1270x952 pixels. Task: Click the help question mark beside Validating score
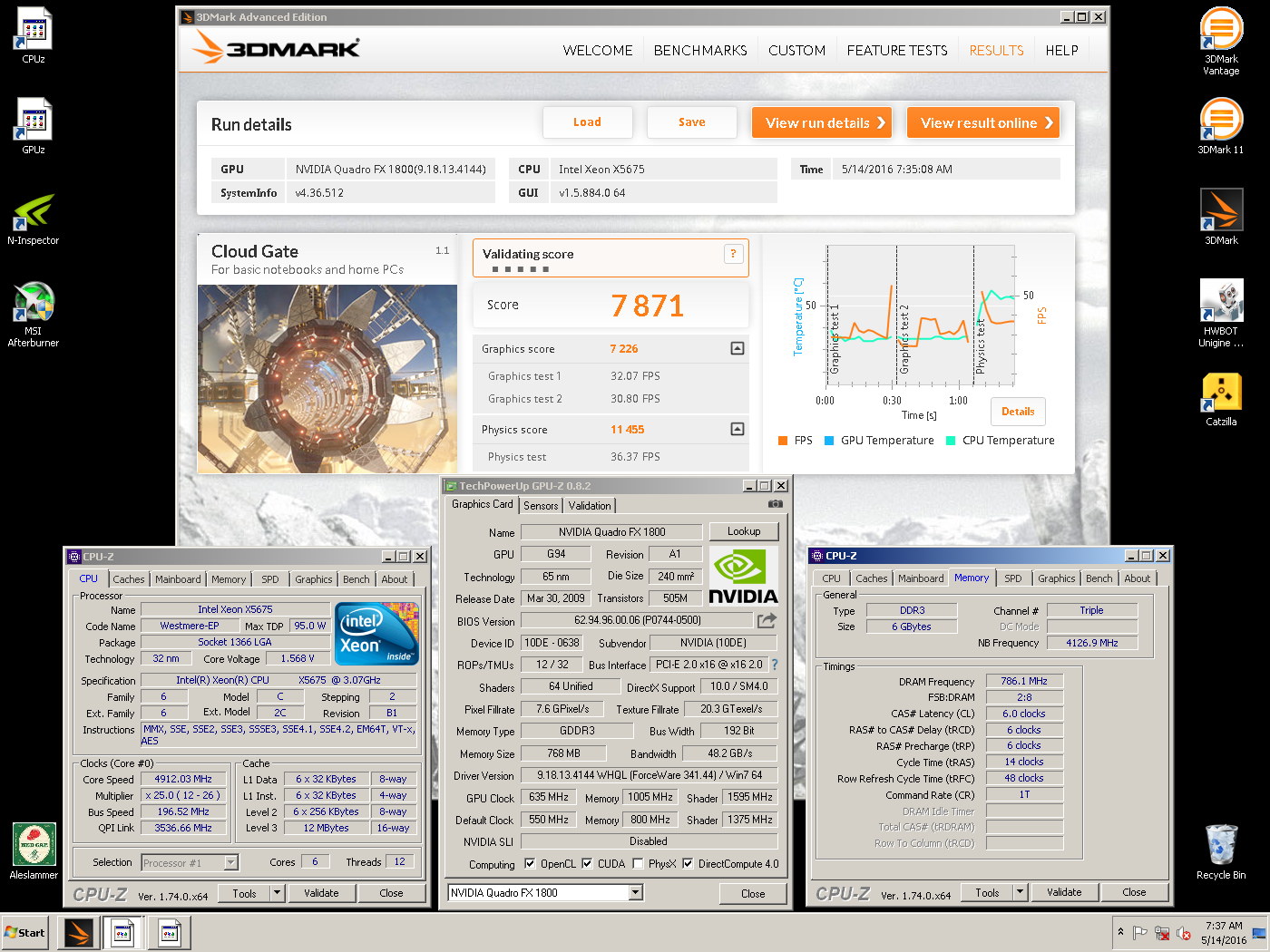(x=733, y=254)
